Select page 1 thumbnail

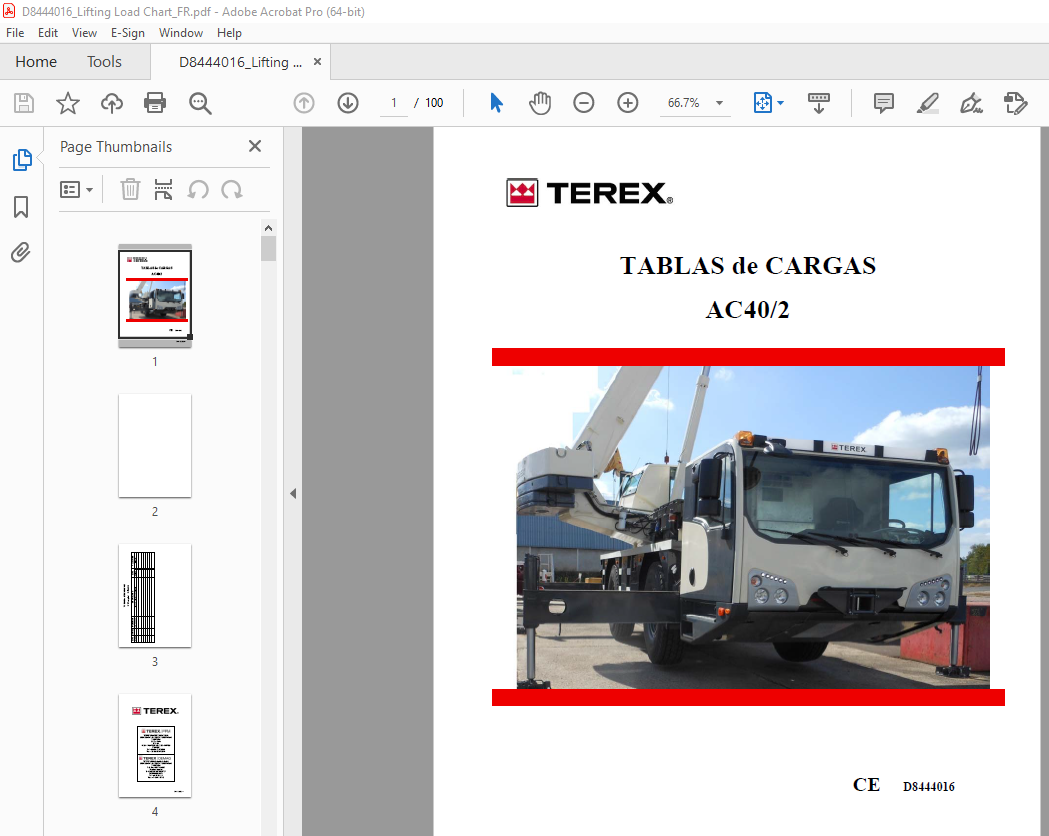(155, 296)
